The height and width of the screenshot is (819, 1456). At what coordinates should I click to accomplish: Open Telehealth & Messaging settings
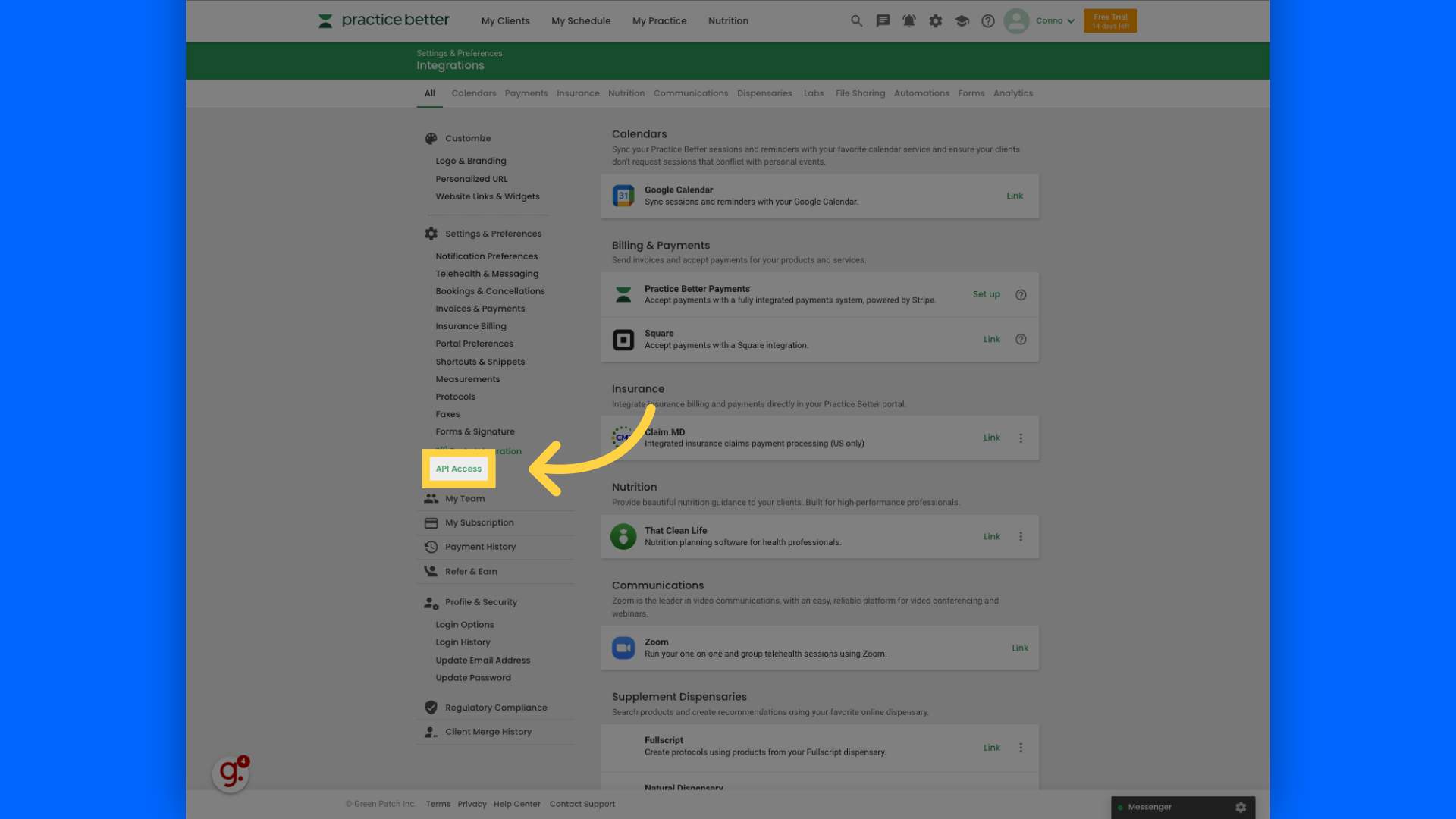click(x=487, y=274)
